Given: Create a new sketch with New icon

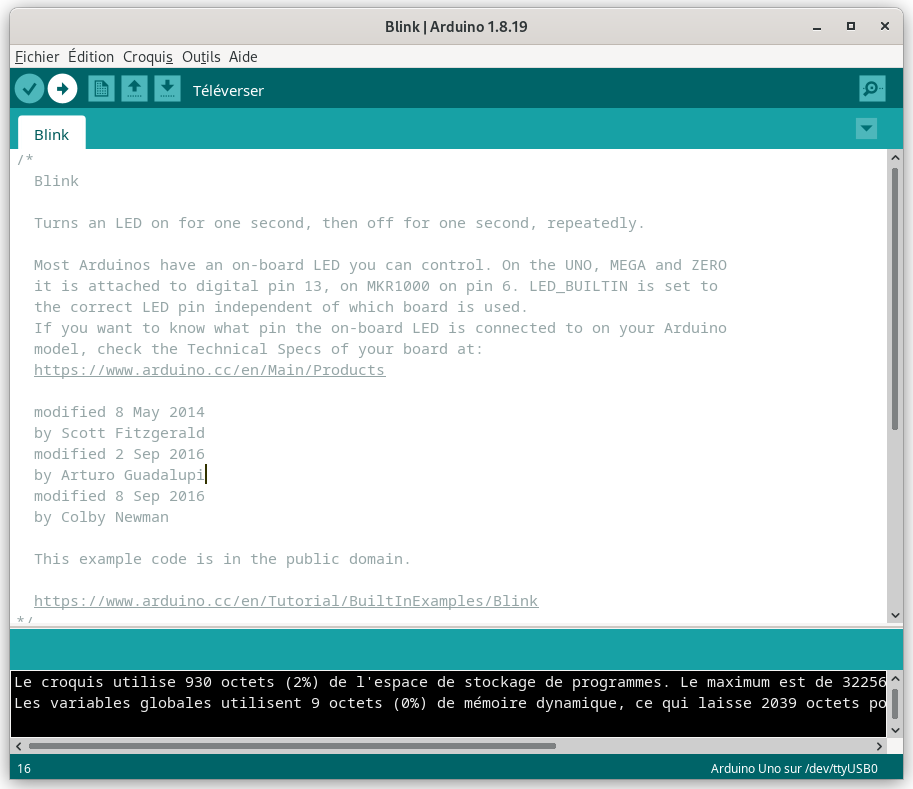Looking at the screenshot, I should pyautogui.click(x=101, y=89).
